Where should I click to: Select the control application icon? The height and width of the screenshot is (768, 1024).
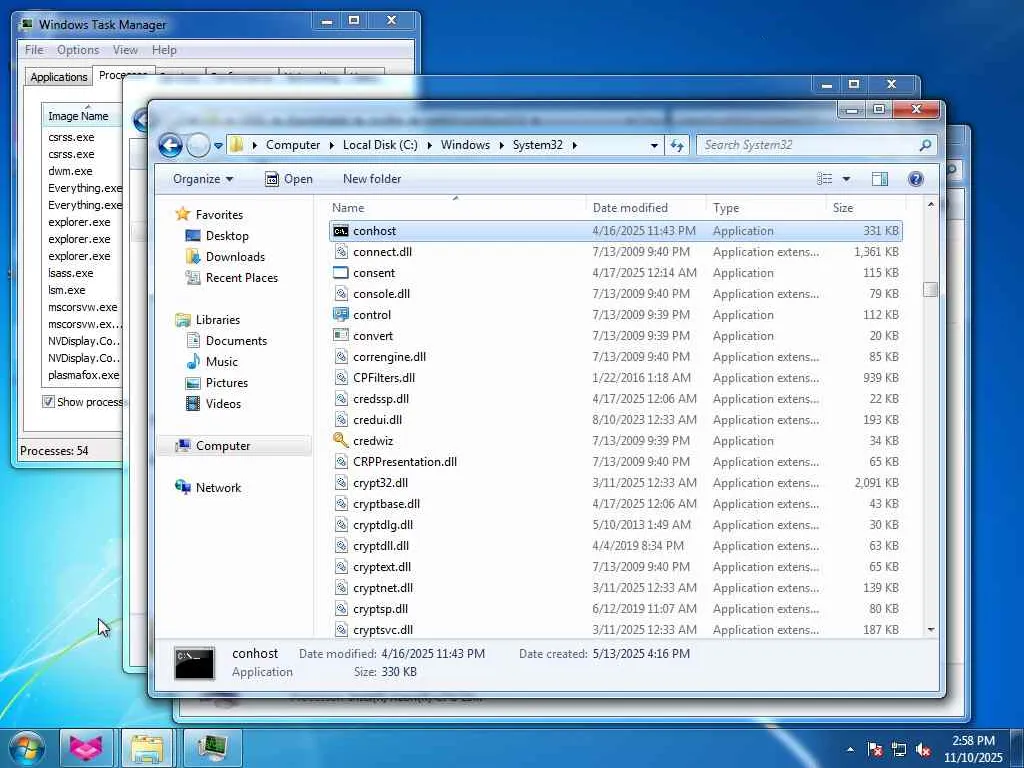(x=340, y=314)
